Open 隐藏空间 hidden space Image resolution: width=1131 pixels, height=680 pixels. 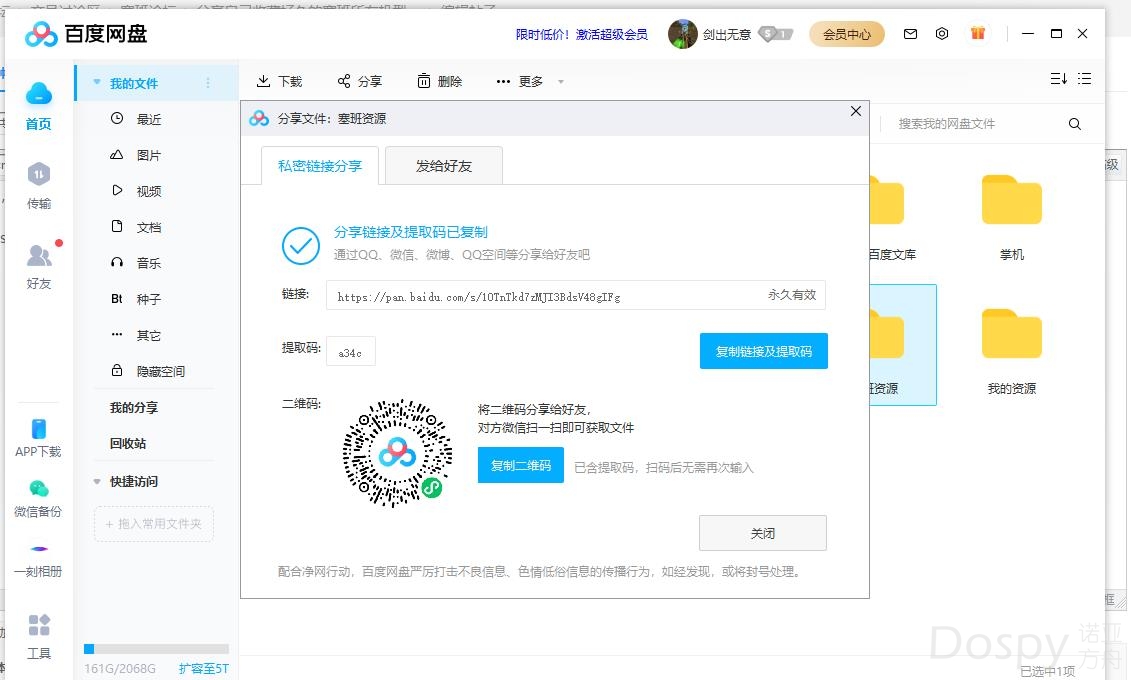click(x=160, y=371)
